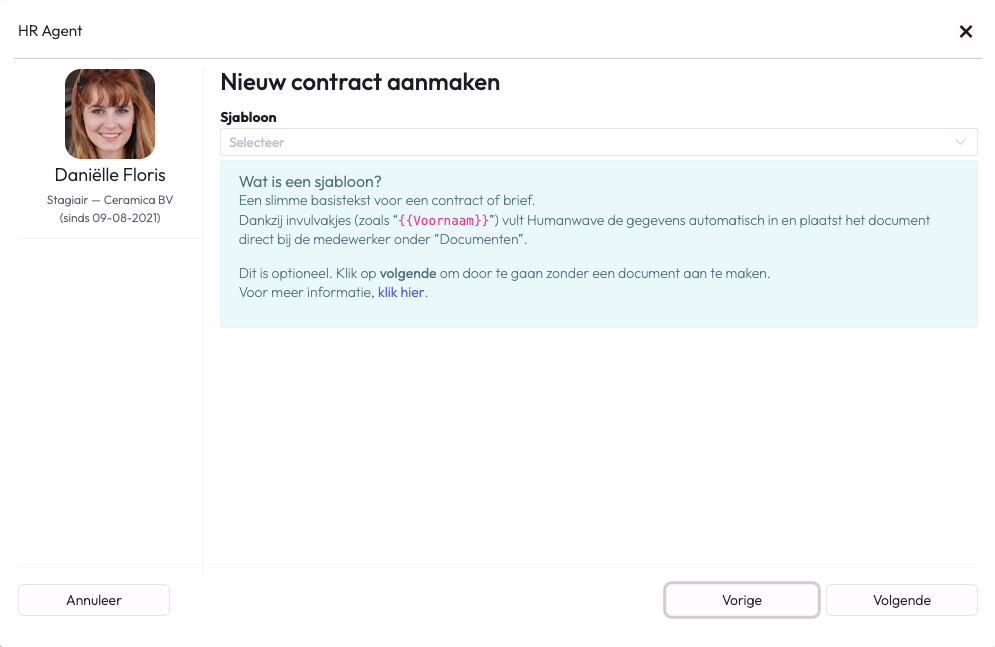Cancel with the Annuleer button
Screen dimensions: 995x647
click(94, 600)
